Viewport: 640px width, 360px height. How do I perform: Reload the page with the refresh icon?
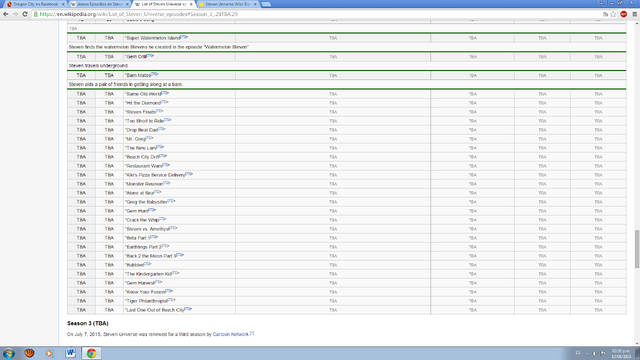click(x=25, y=14)
